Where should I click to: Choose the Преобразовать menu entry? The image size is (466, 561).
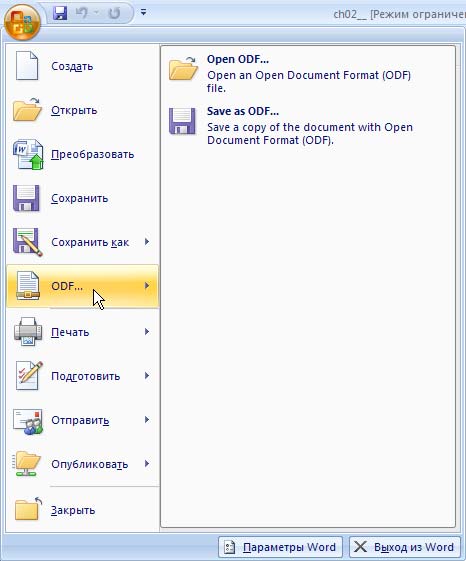[83, 154]
